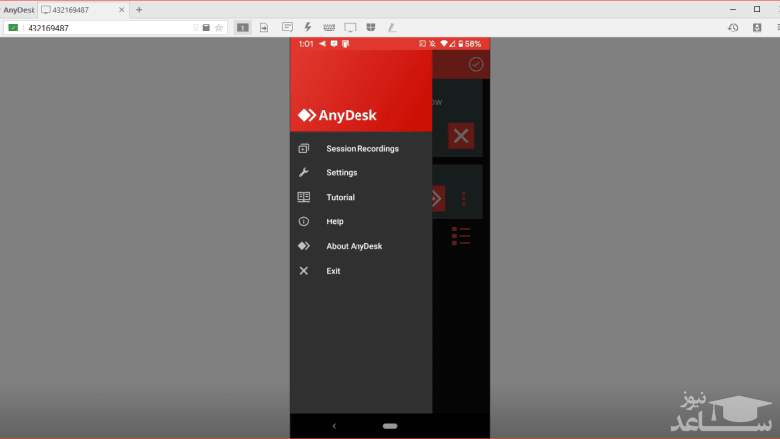Click the chat icon in the toolbar
This screenshot has height=439, width=780.
pos(288,27)
